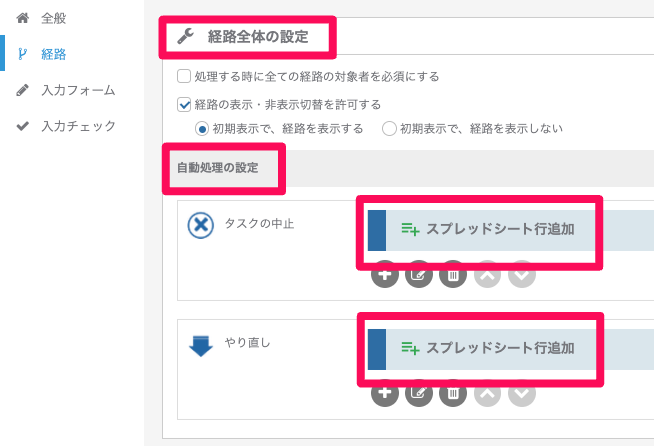Click move-up arrow under タスクの中止 action

coord(487,274)
